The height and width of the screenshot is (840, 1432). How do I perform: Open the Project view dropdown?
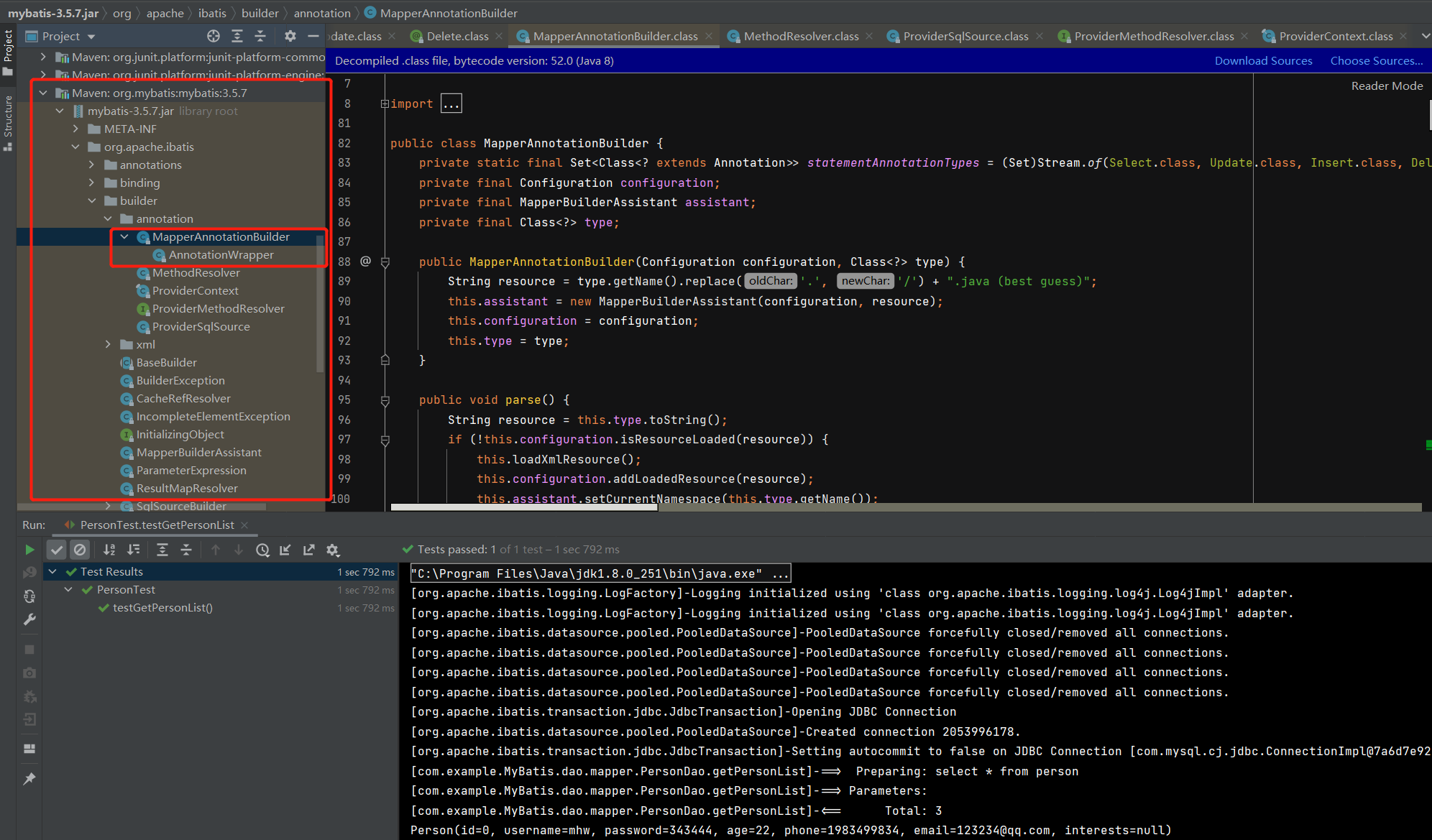click(x=91, y=37)
